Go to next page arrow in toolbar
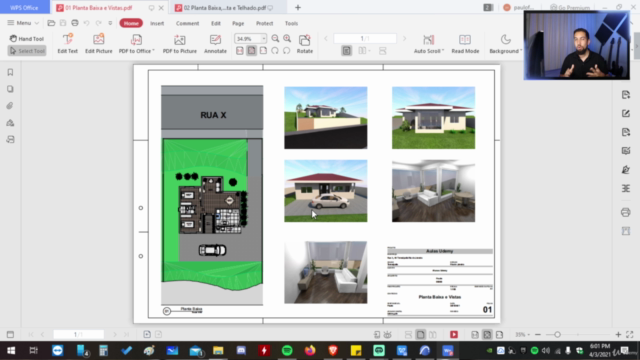This screenshot has height=360, width=640. click(x=404, y=39)
